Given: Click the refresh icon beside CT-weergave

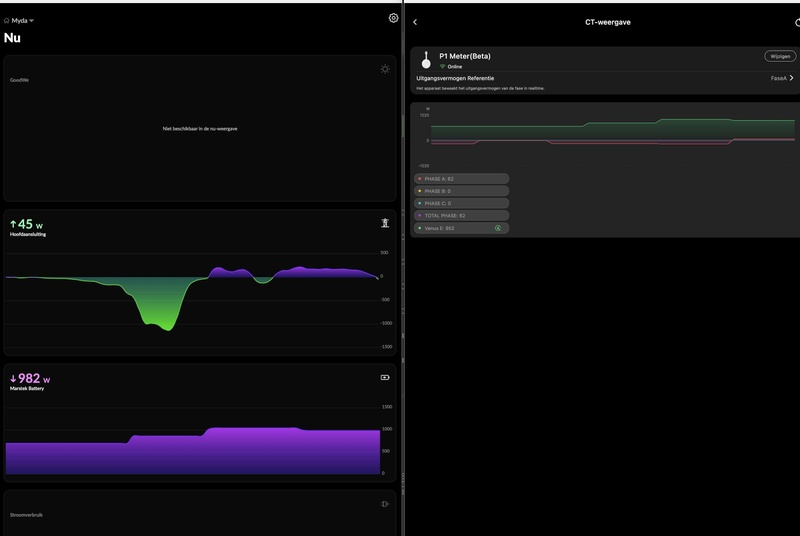Looking at the screenshot, I should tap(797, 22).
